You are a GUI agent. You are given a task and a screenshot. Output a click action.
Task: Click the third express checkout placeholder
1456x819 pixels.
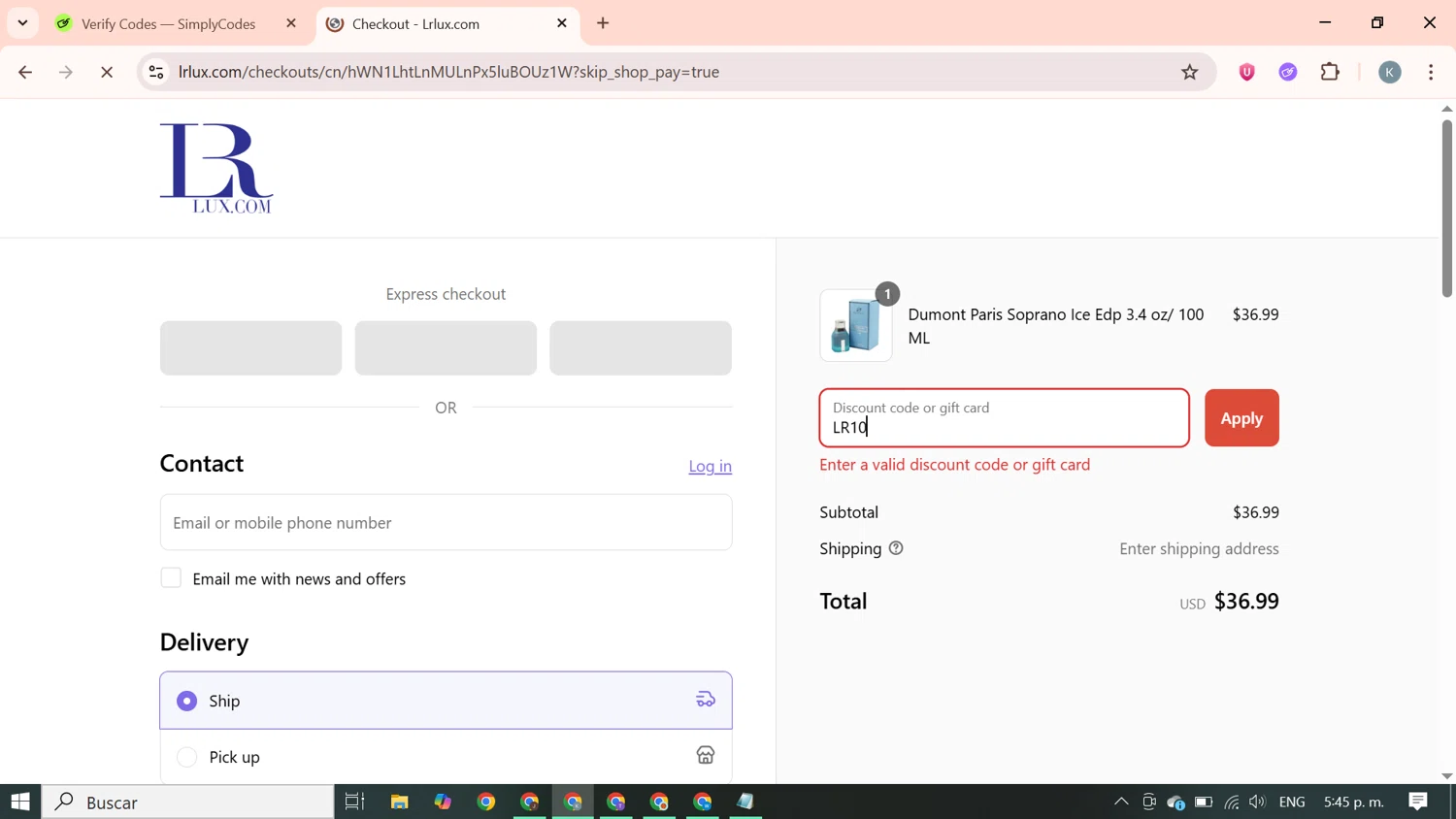coord(641,348)
